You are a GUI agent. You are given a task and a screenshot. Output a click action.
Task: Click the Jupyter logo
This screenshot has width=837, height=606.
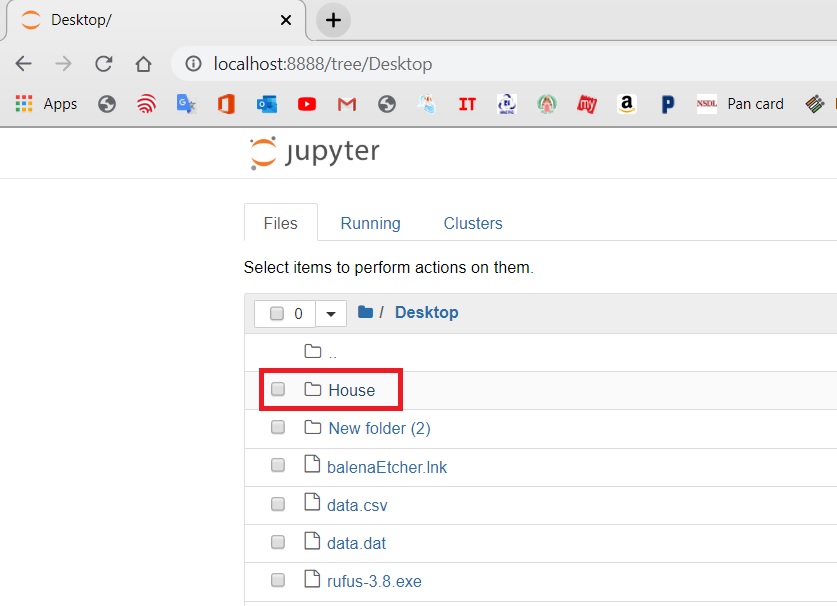click(x=314, y=153)
